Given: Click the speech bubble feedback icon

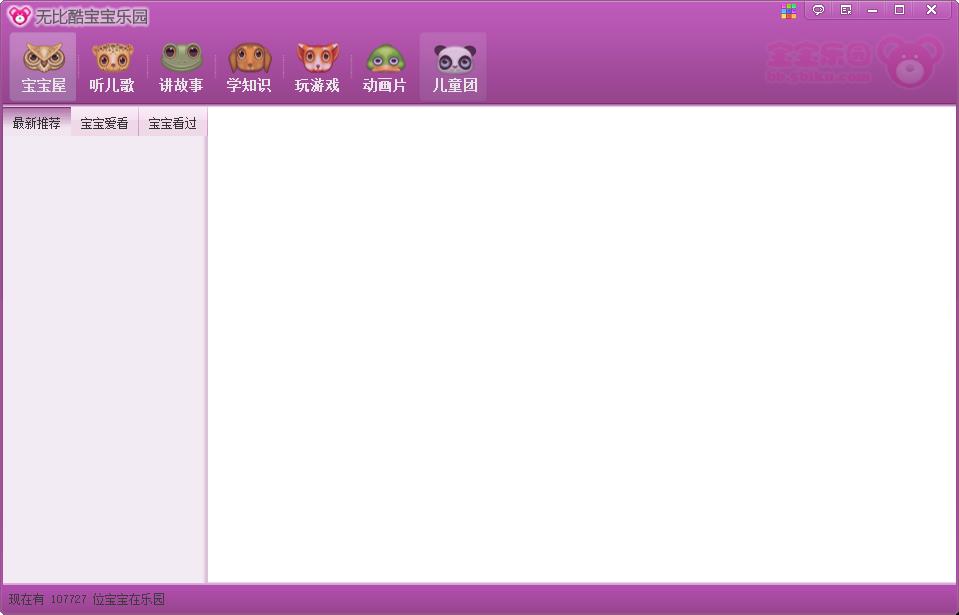Looking at the screenshot, I should click(818, 10).
